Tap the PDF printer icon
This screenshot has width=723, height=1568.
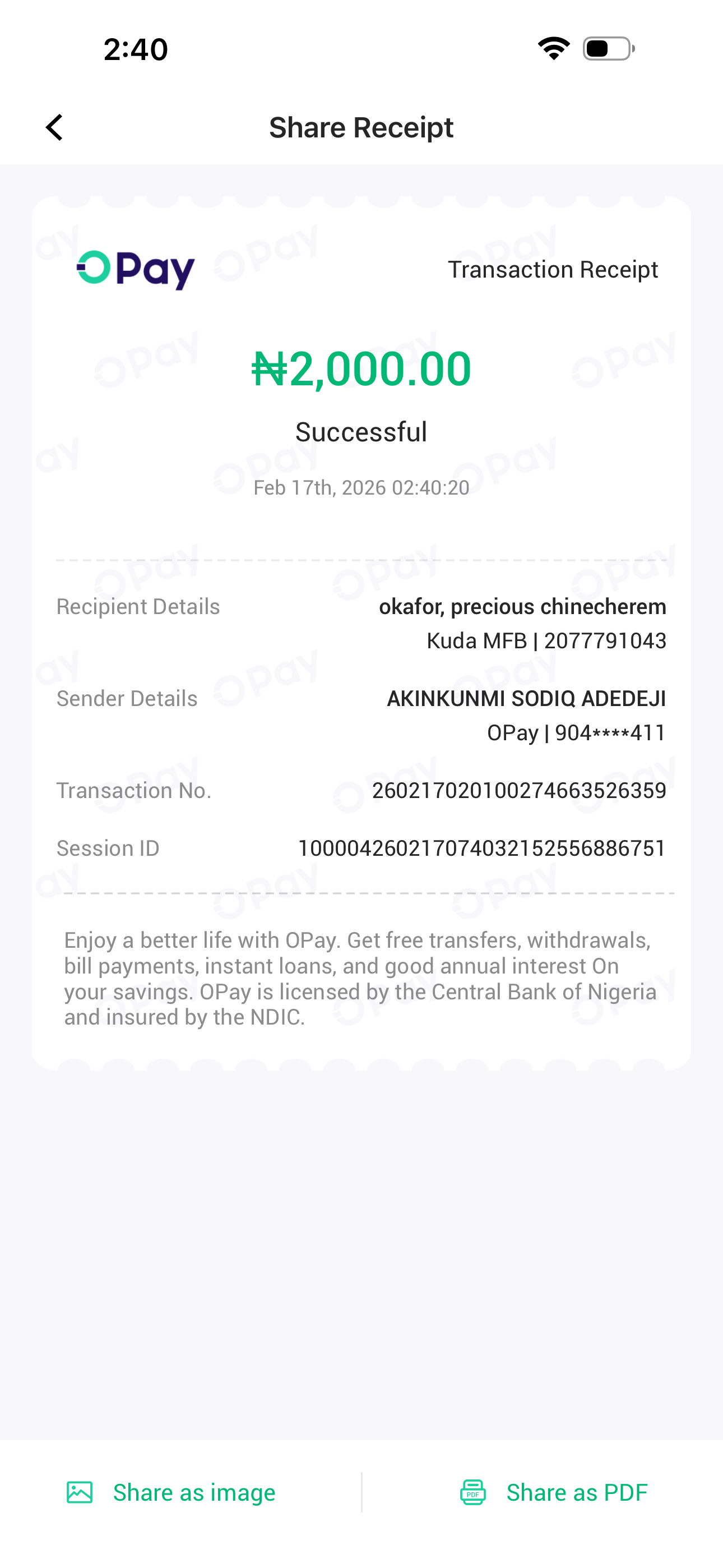[473, 1492]
